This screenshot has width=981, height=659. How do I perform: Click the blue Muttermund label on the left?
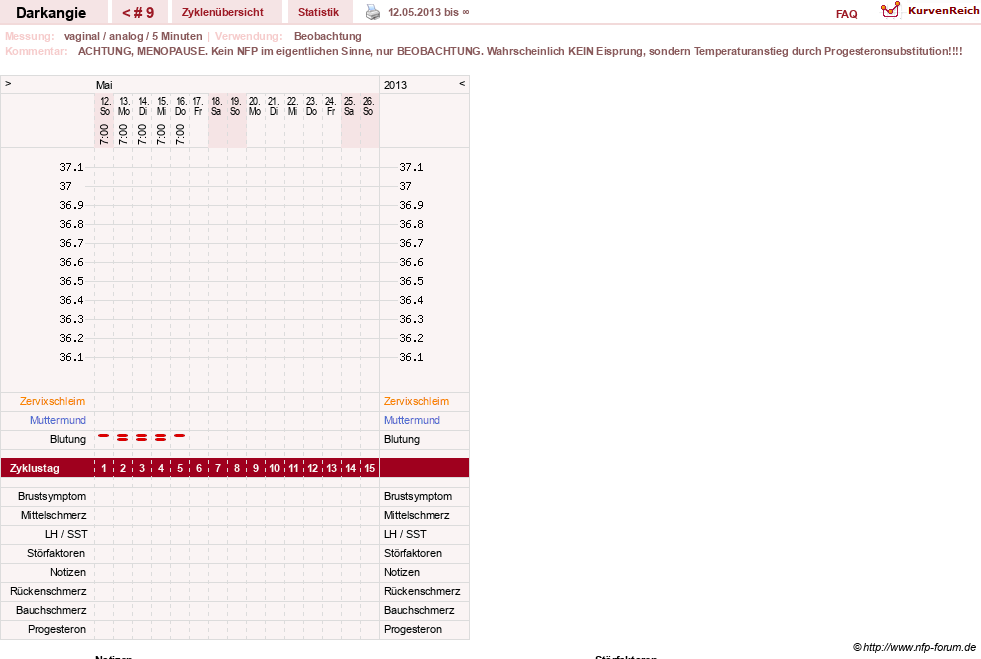click(x=58, y=420)
